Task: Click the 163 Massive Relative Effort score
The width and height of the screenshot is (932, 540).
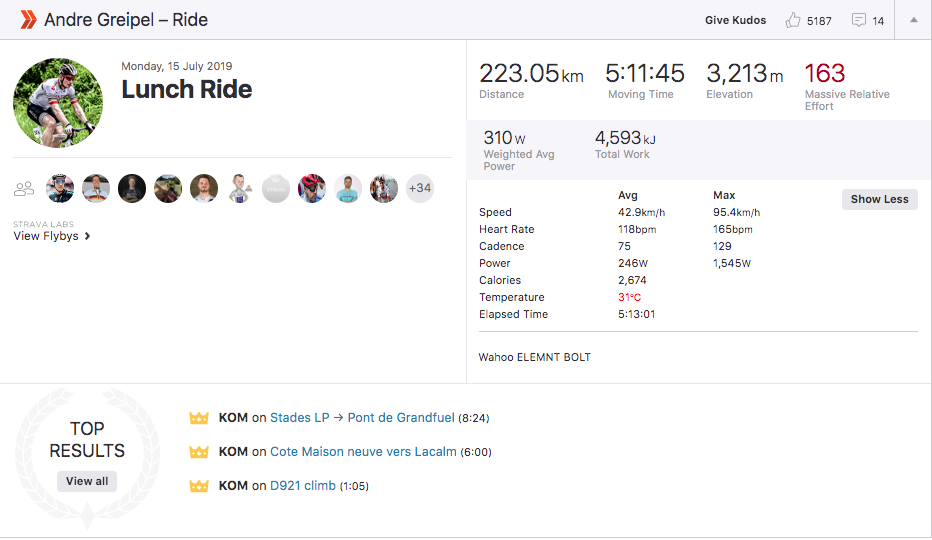Action: coord(824,74)
